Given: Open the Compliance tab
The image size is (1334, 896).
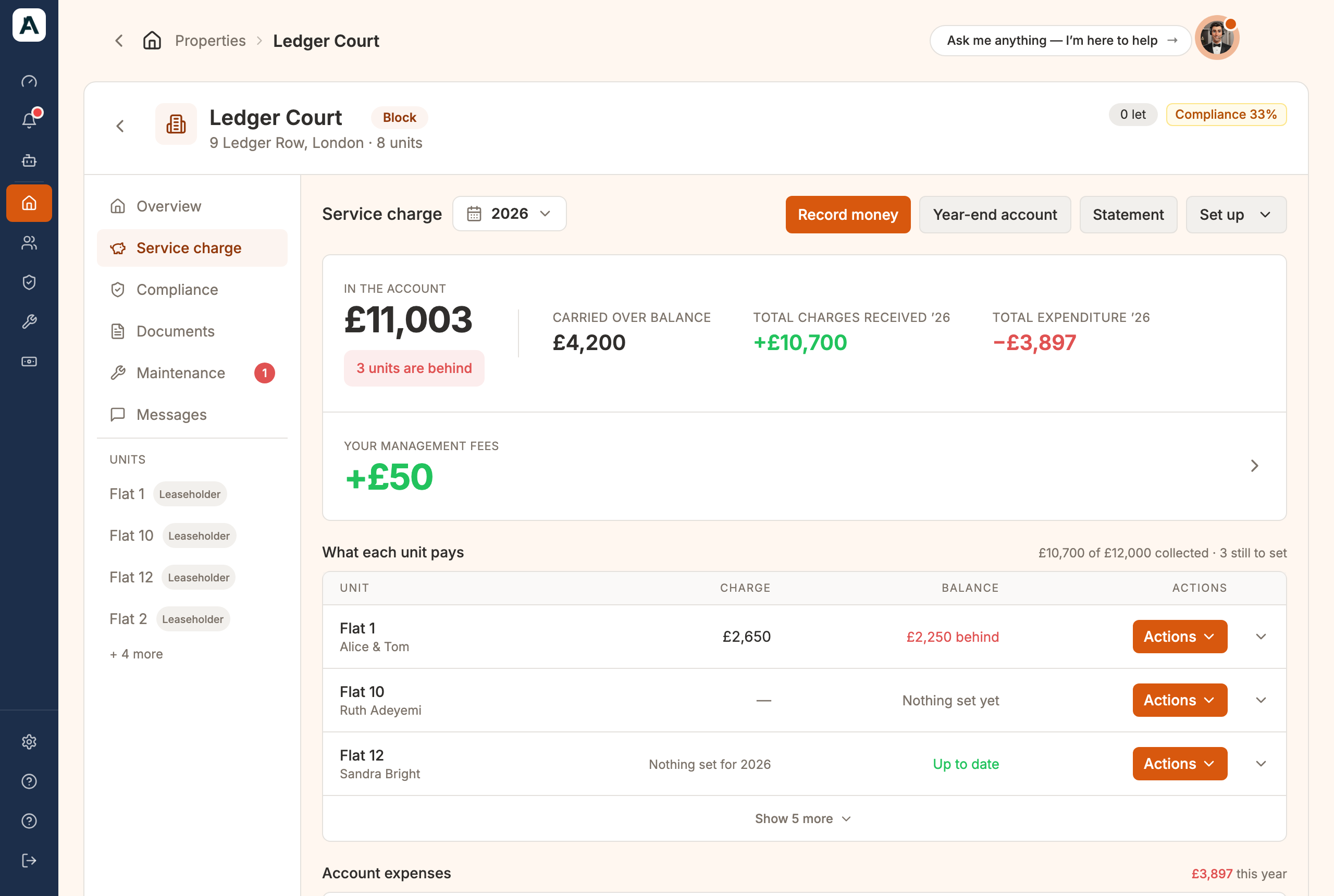Looking at the screenshot, I should point(192,290).
